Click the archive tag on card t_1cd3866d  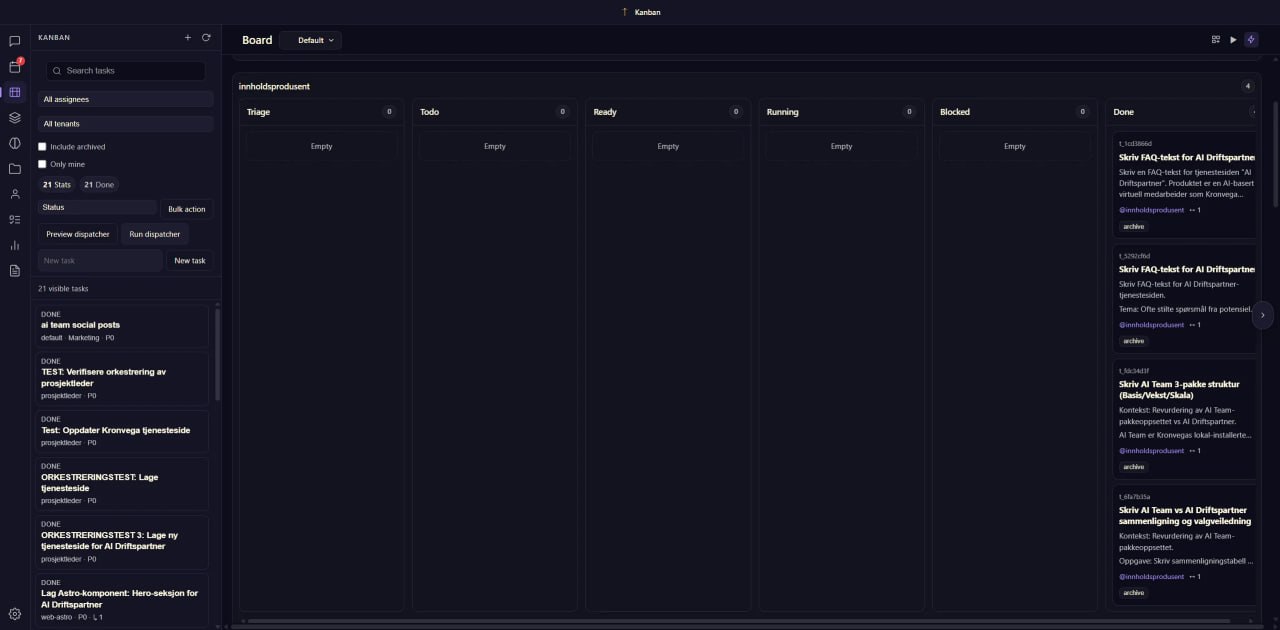coord(1133,227)
